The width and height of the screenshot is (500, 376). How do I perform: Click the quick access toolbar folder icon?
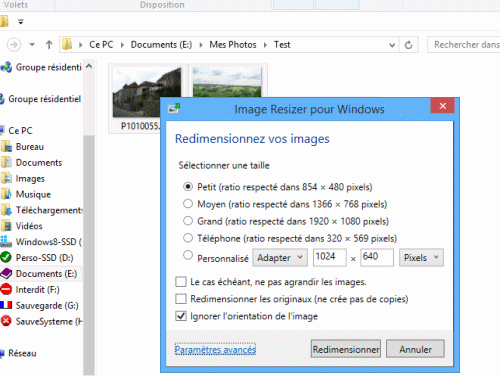click(4, 22)
